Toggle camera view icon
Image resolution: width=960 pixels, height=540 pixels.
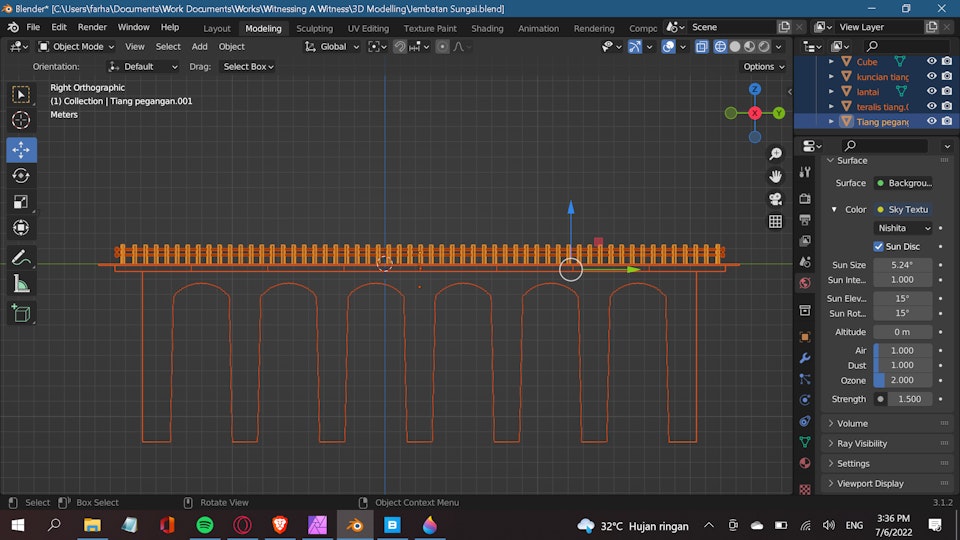[776, 199]
